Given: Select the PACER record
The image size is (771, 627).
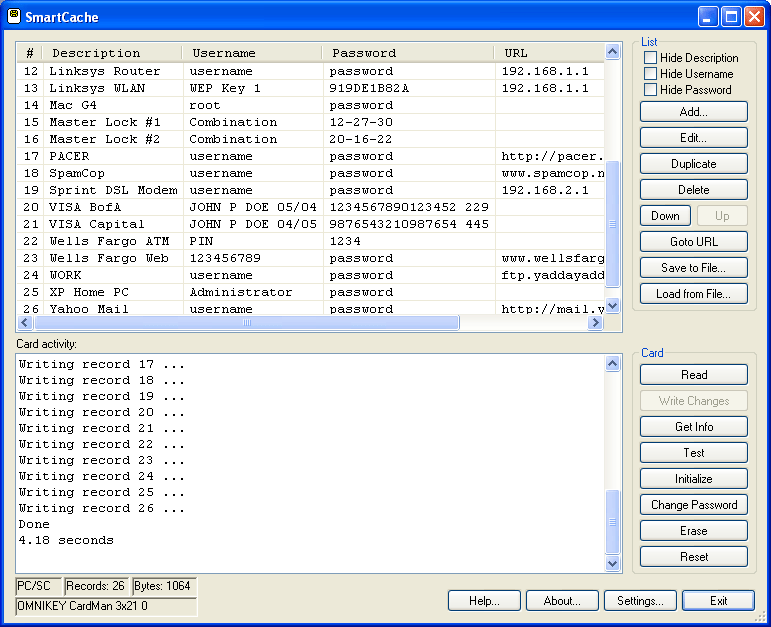Looking at the screenshot, I should [311, 156].
